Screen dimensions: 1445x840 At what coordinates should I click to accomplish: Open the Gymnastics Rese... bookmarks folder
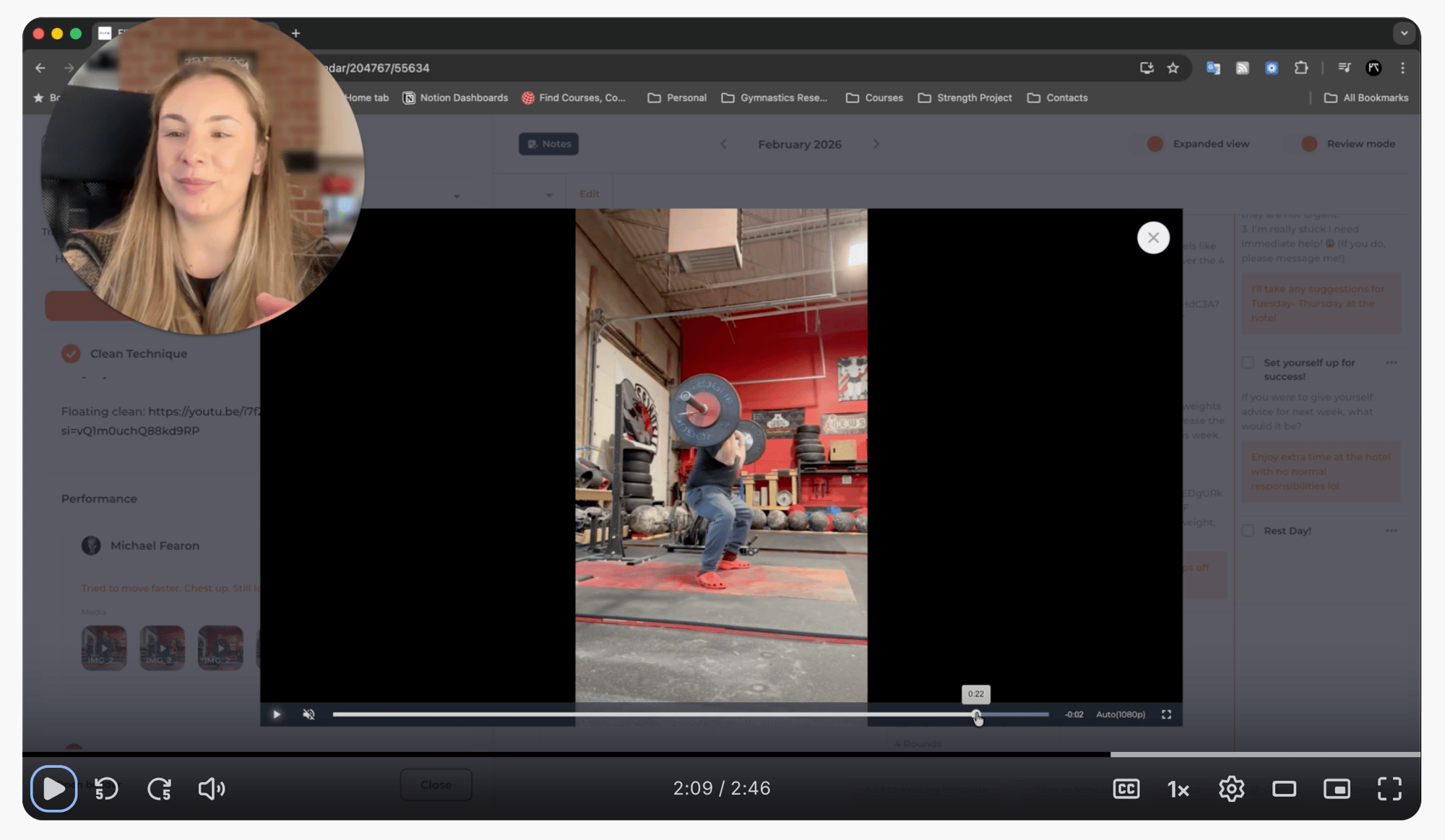point(775,98)
